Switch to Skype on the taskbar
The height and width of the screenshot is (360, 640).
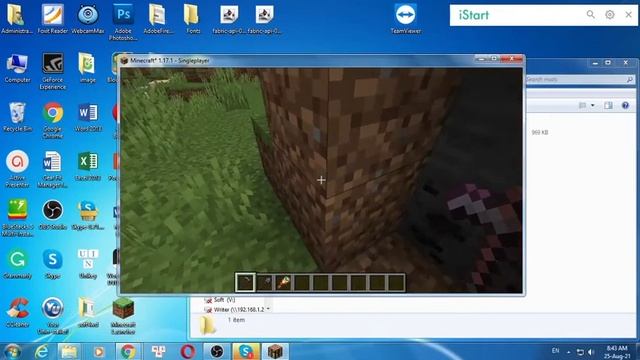[x=246, y=351]
